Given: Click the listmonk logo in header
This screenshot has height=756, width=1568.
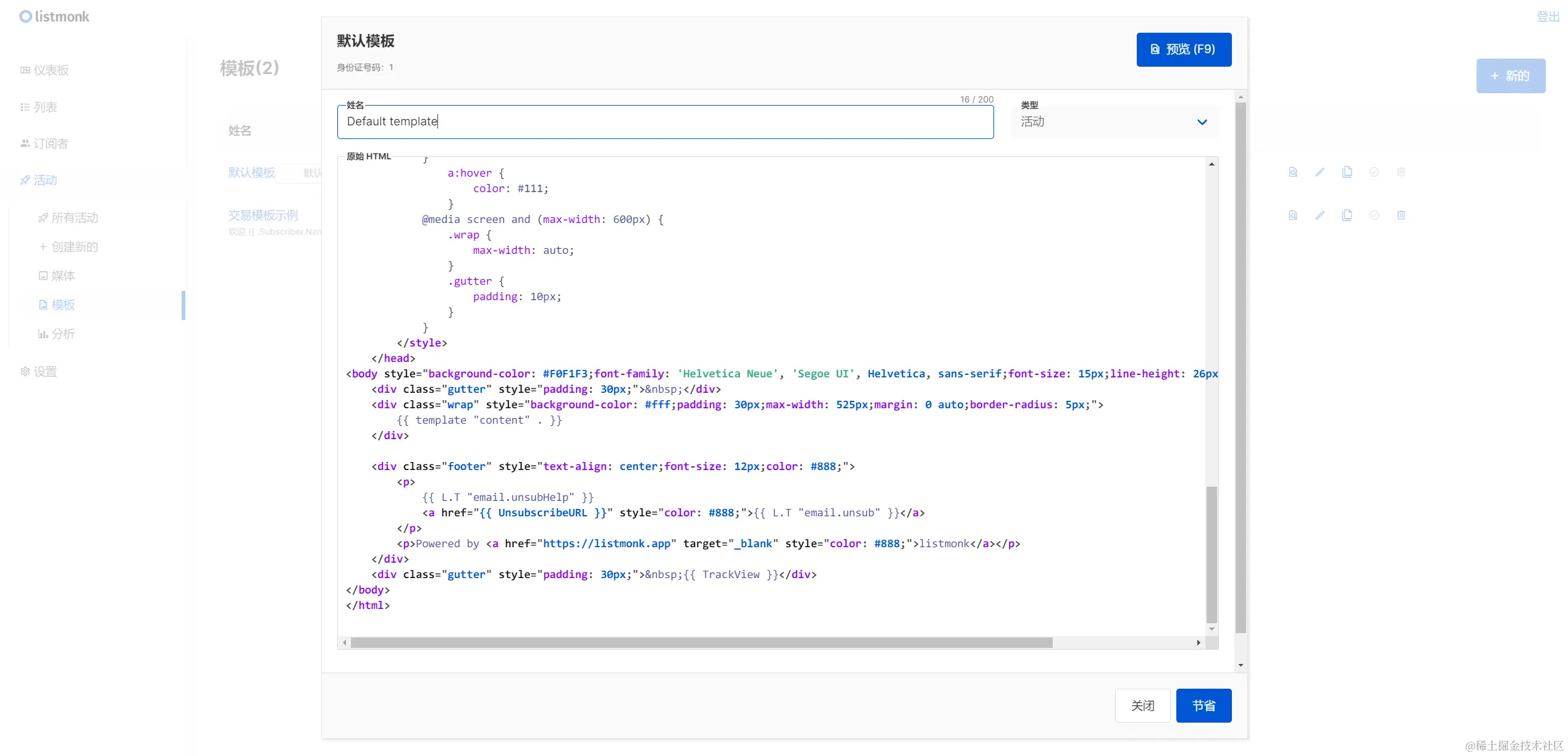Looking at the screenshot, I should (54, 17).
